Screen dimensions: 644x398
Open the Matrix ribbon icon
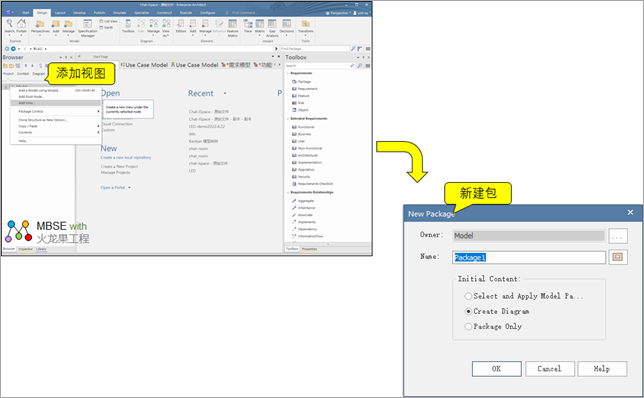pos(260,27)
